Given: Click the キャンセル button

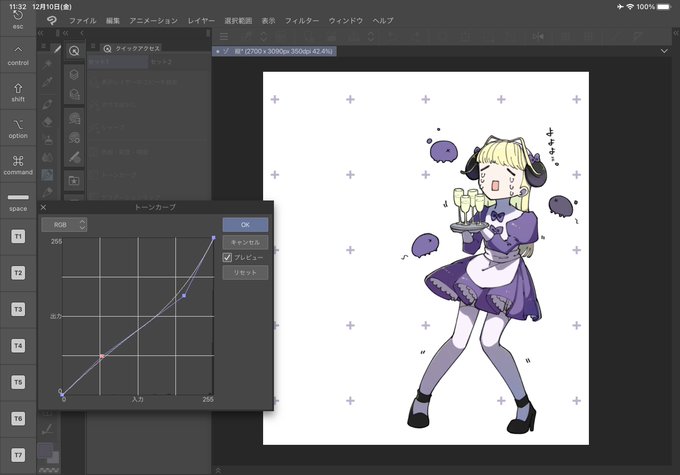Looking at the screenshot, I should [245, 242].
